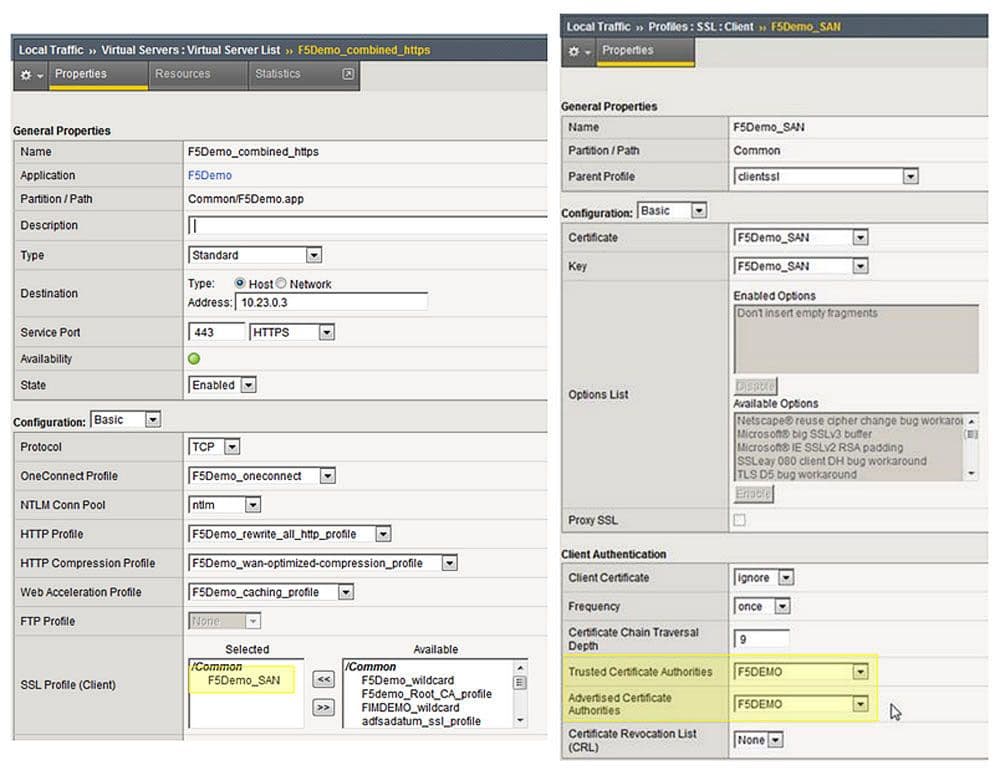The width and height of the screenshot is (1000, 775).
Task: Click the pop-out icon next to Statistics
Action: click(x=347, y=74)
